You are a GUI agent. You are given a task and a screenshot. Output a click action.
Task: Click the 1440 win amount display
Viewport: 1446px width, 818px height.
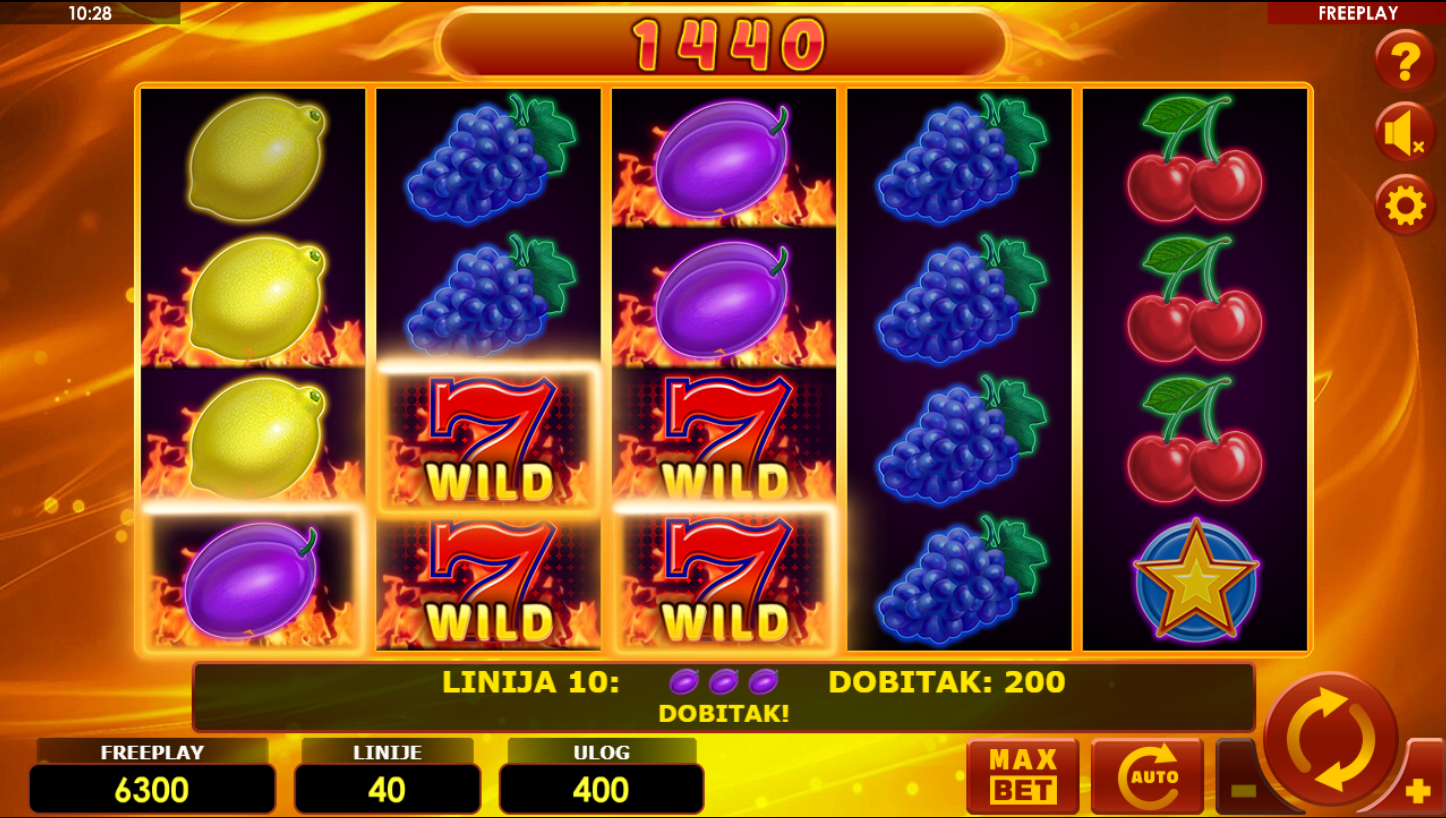point(723,45)
